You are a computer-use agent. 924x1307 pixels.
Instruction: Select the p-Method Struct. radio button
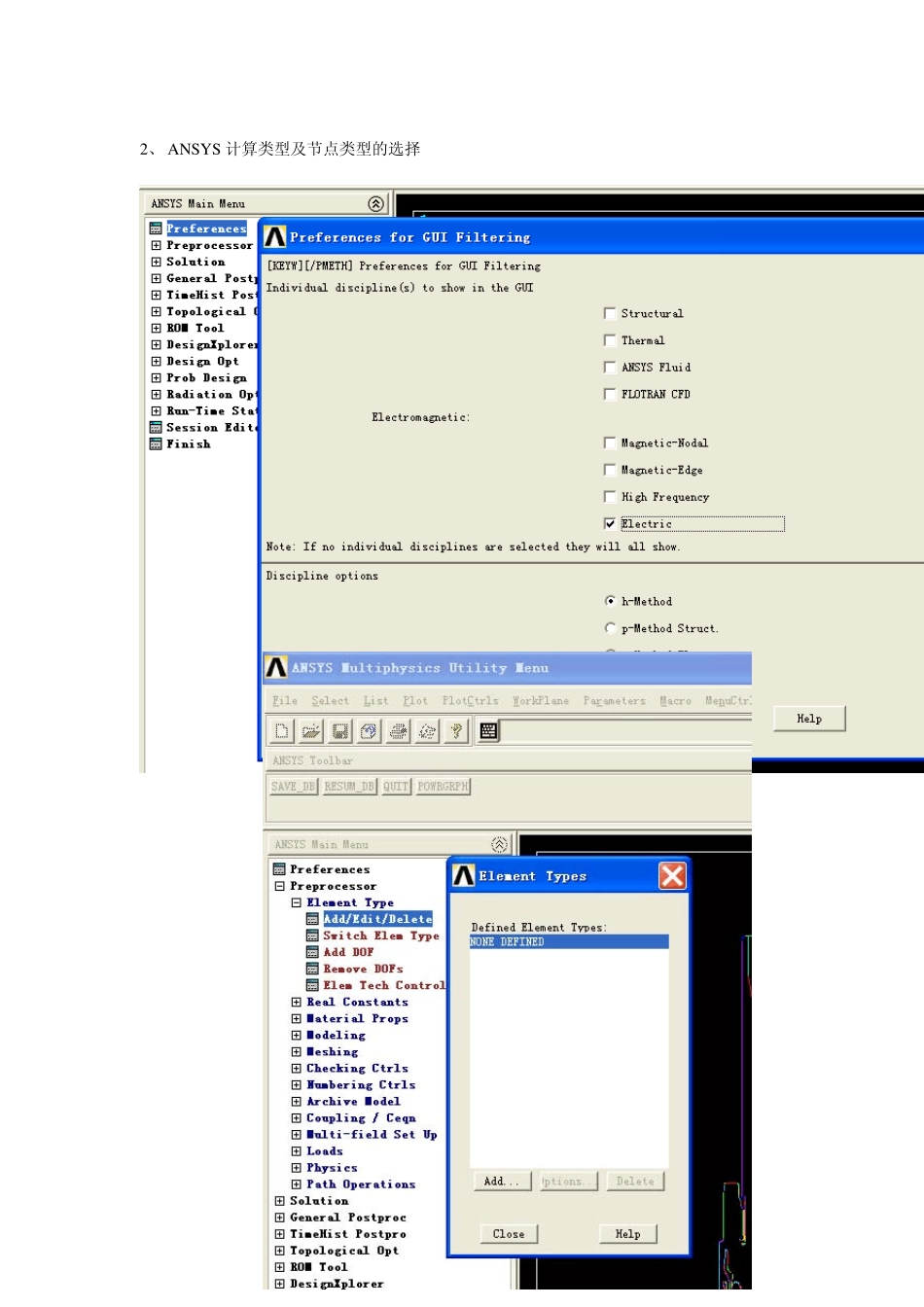[610, 628]
